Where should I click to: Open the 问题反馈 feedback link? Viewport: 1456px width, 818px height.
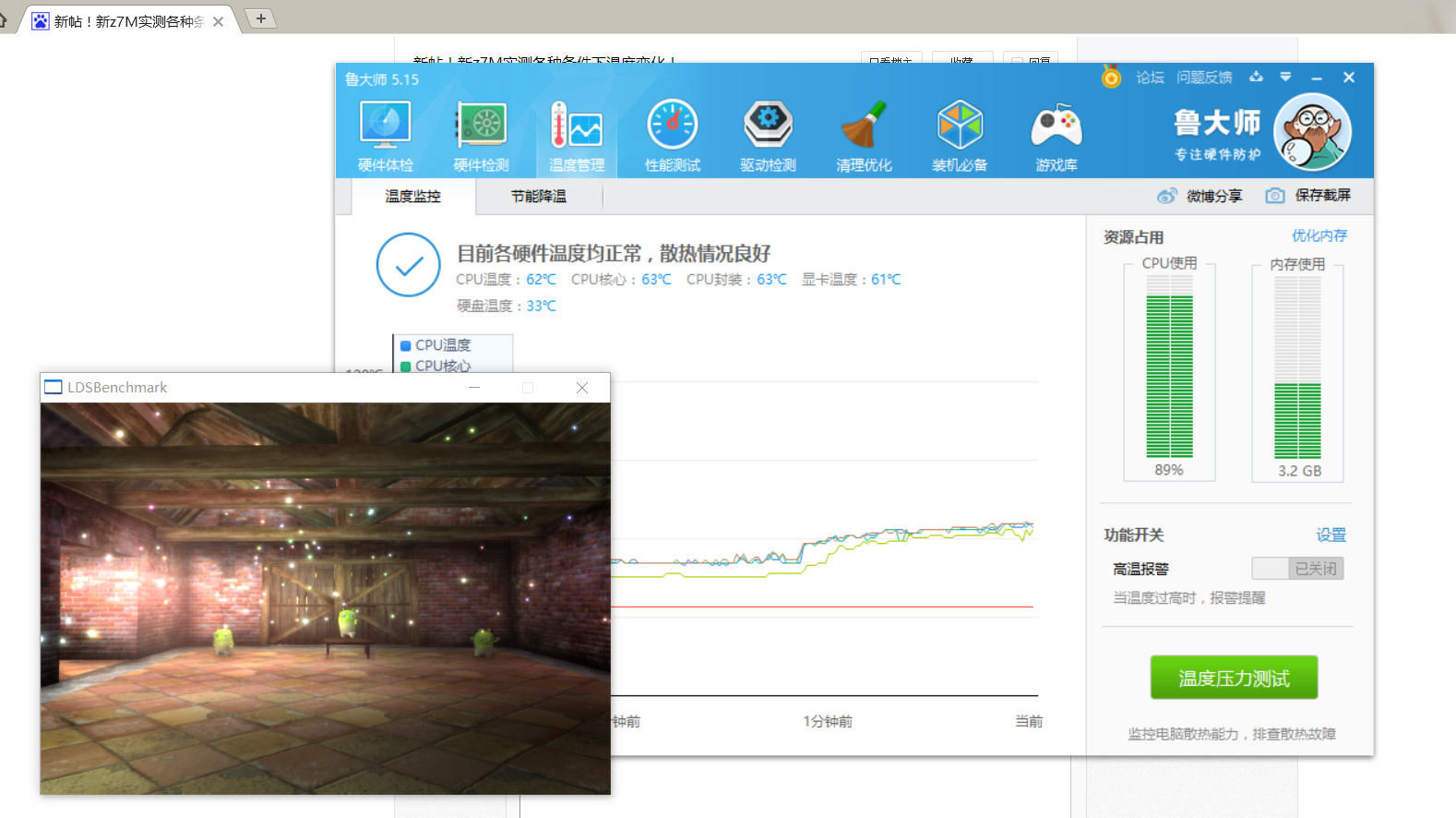pyautogui.click(x=1204, y=78)
